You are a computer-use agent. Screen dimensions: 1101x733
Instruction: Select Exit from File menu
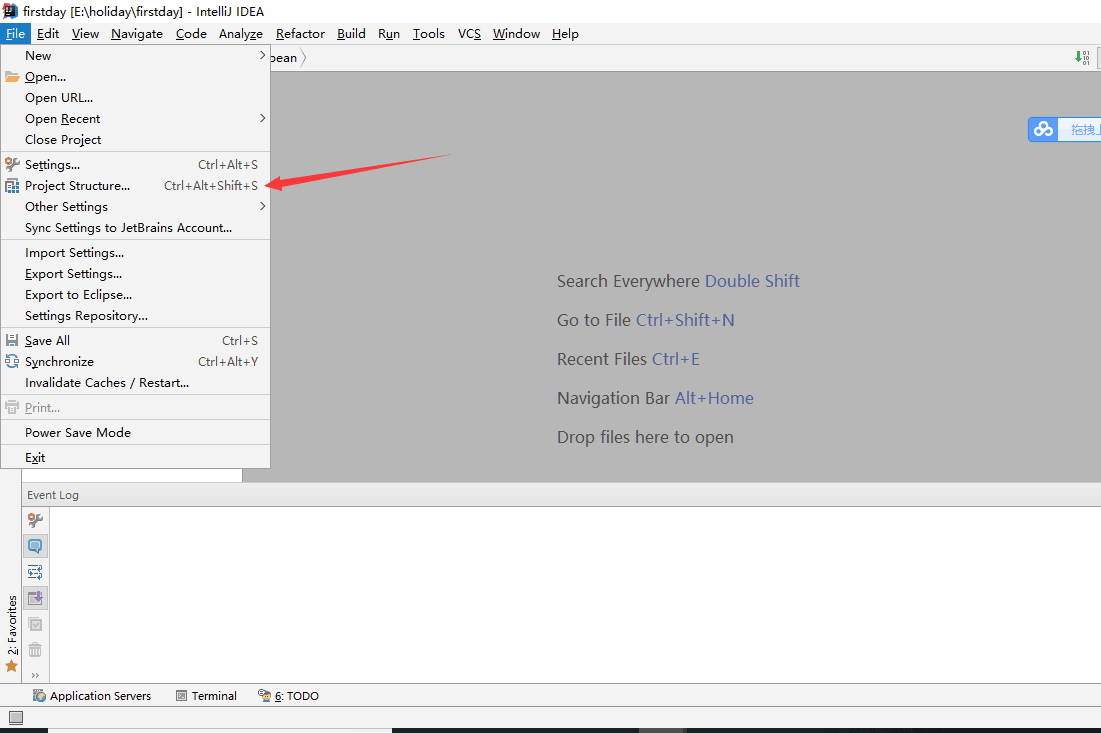pyautogui.click(x=136, y=458)
